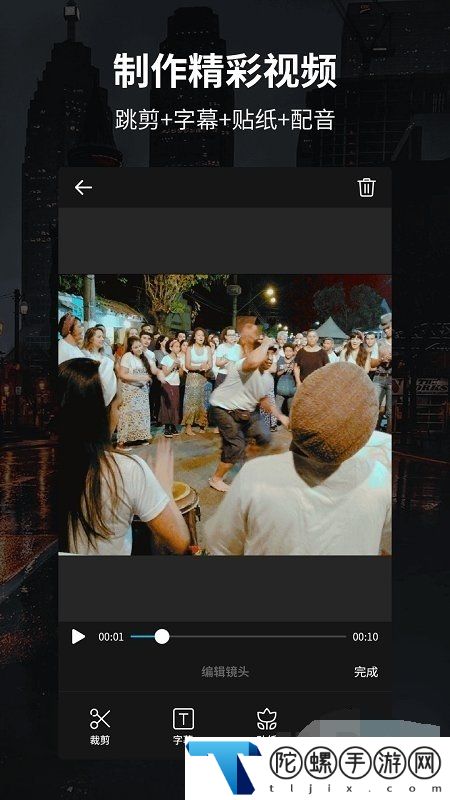The image size is (450, 800).
Task: Tap 完成 to finish editing
Action: pos(366,671)
